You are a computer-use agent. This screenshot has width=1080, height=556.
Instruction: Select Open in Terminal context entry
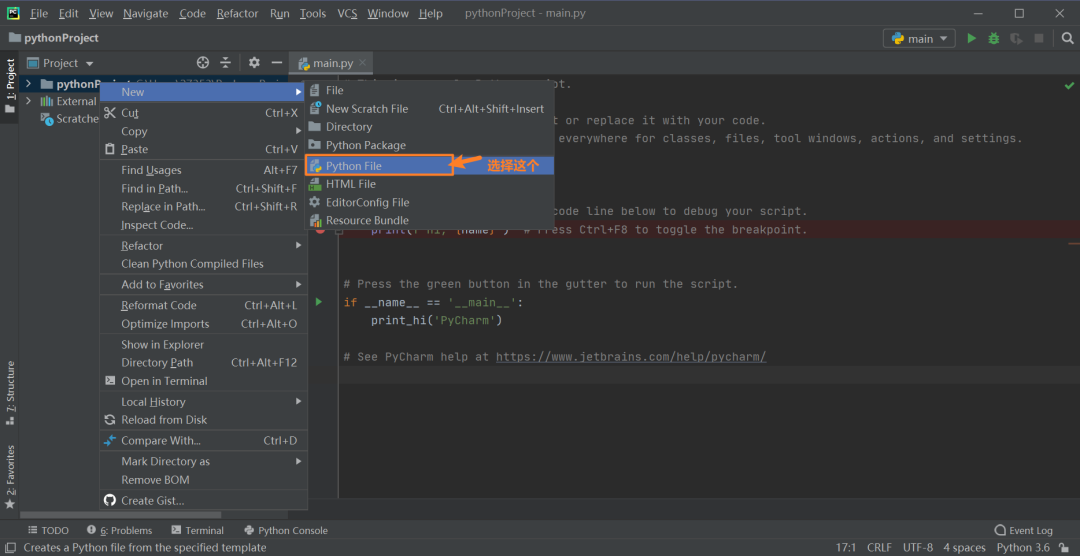pyautogui.click(x=203, y=380)
